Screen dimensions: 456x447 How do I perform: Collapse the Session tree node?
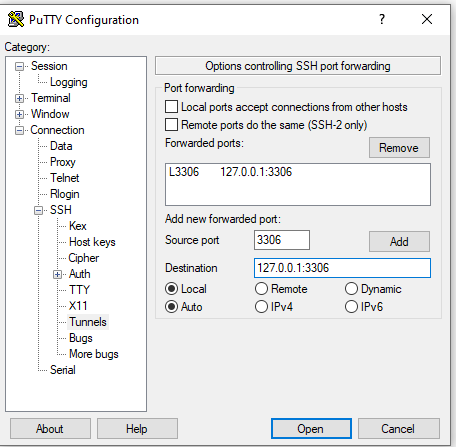pyautogui.click(x=19, y=66)
